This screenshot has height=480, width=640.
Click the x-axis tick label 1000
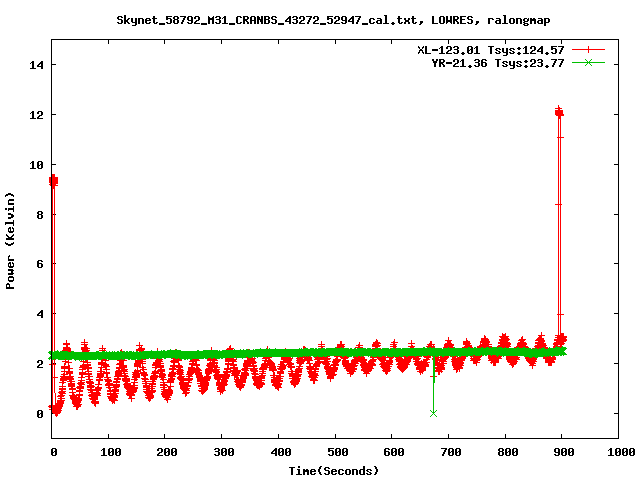620,452
